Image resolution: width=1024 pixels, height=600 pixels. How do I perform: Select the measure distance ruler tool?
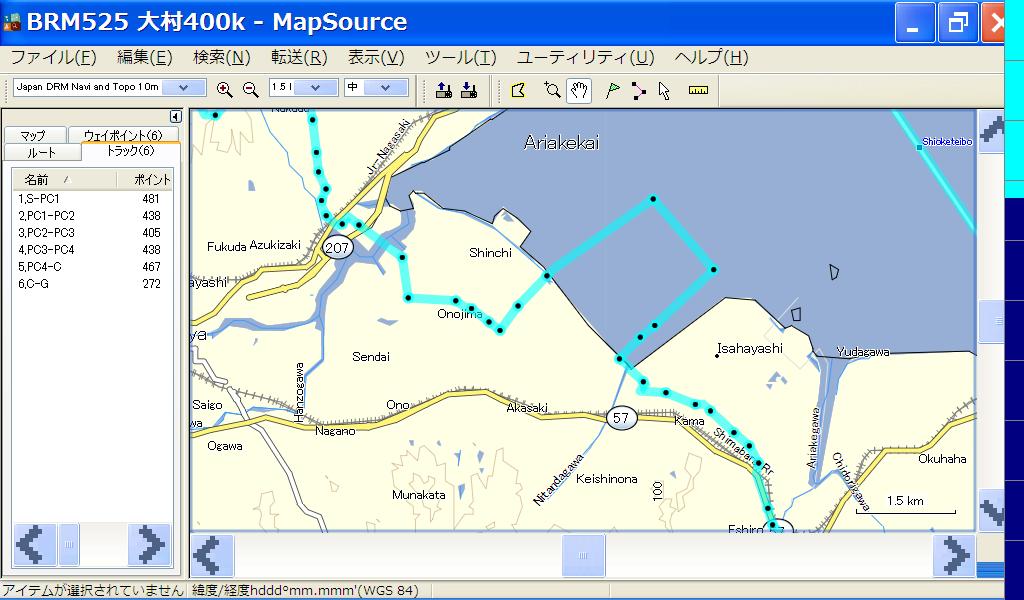click(698, 90)
